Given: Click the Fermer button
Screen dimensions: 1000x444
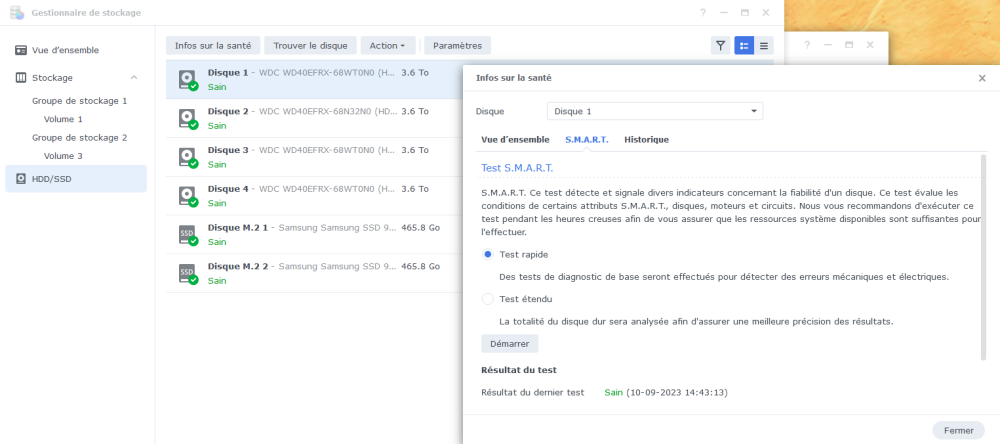Looking at the screenshot, I should pos(958,430).
